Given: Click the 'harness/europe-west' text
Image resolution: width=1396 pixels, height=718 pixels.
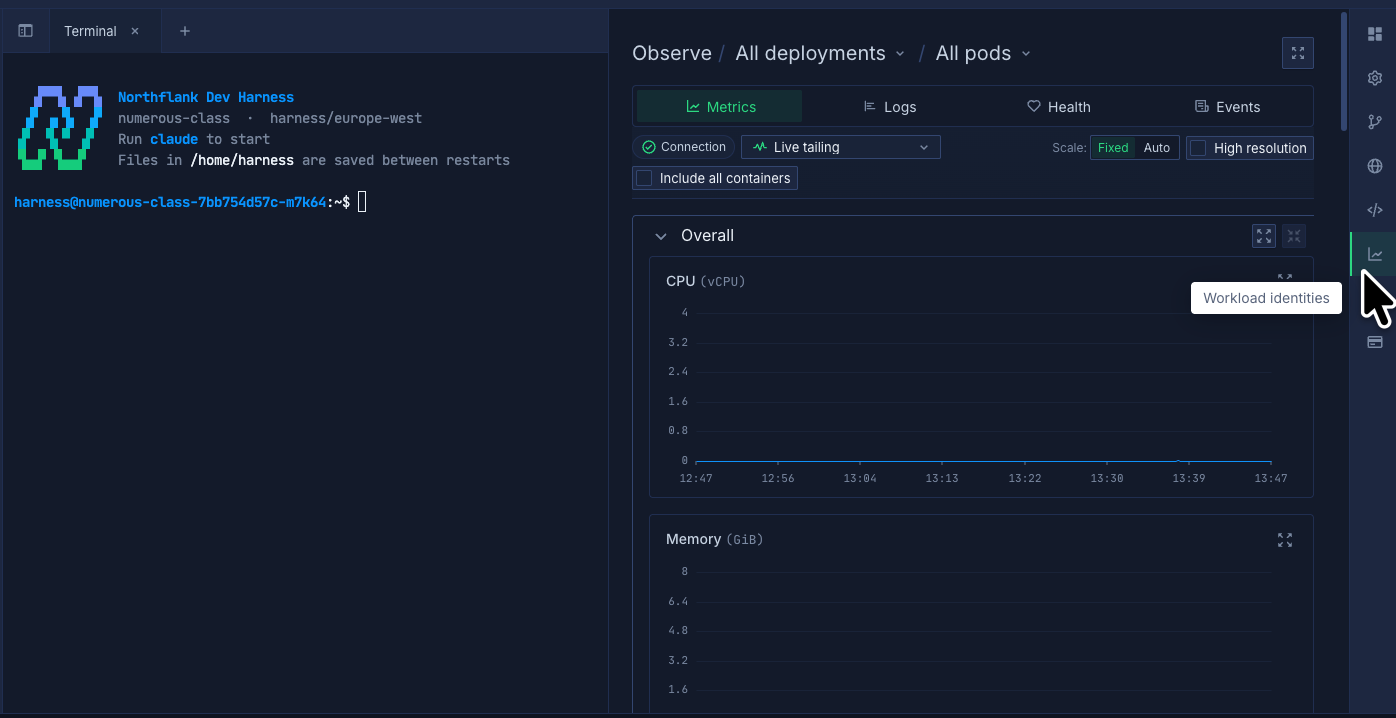Looking at the screenshot, I should 346,118.
